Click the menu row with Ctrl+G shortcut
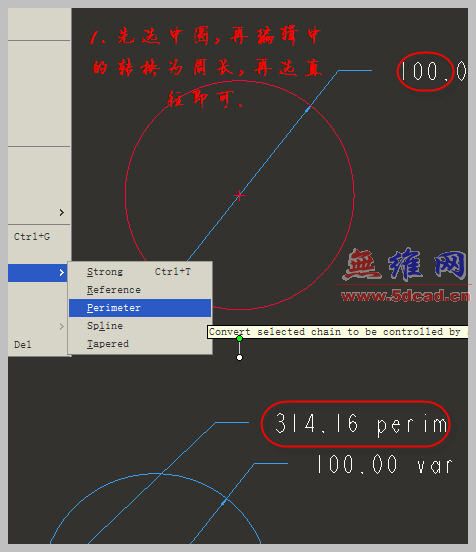 [39, 237]
